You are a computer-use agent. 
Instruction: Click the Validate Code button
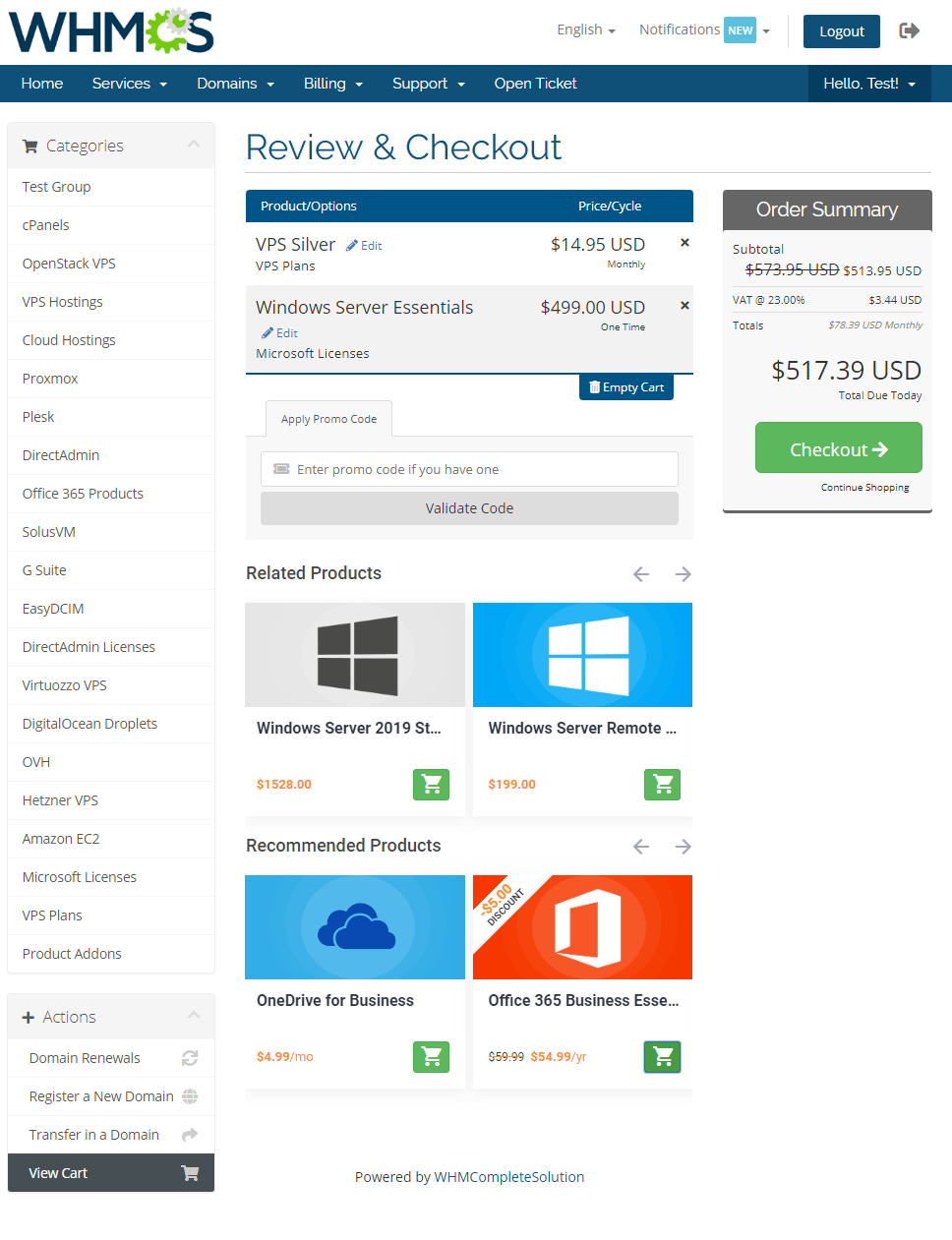[469, 508]
